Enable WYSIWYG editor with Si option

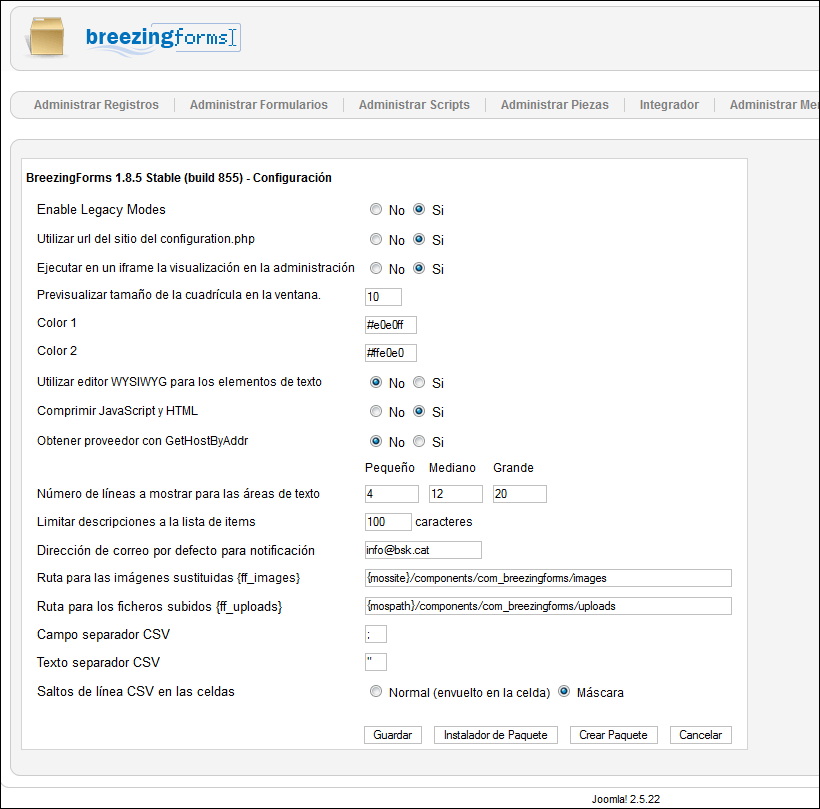[x=418, y=382]
